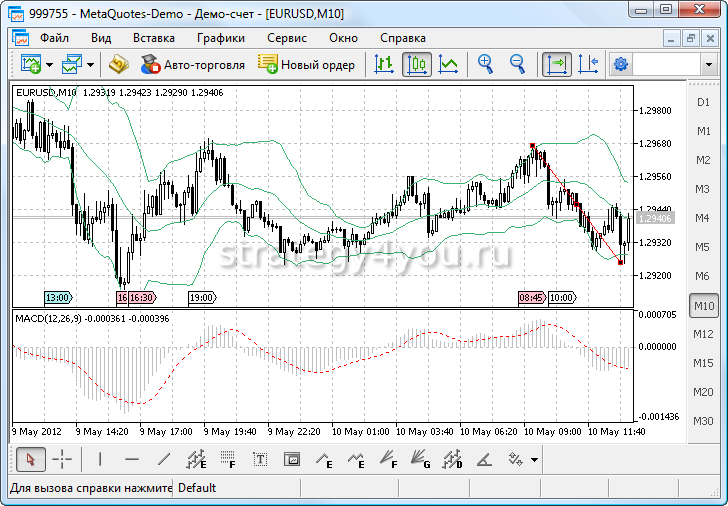Image resolution: width=728 pixels, height=506 pixels.
Task: Click the zoom out magnifier icon
Action: (x=517, y=64)
